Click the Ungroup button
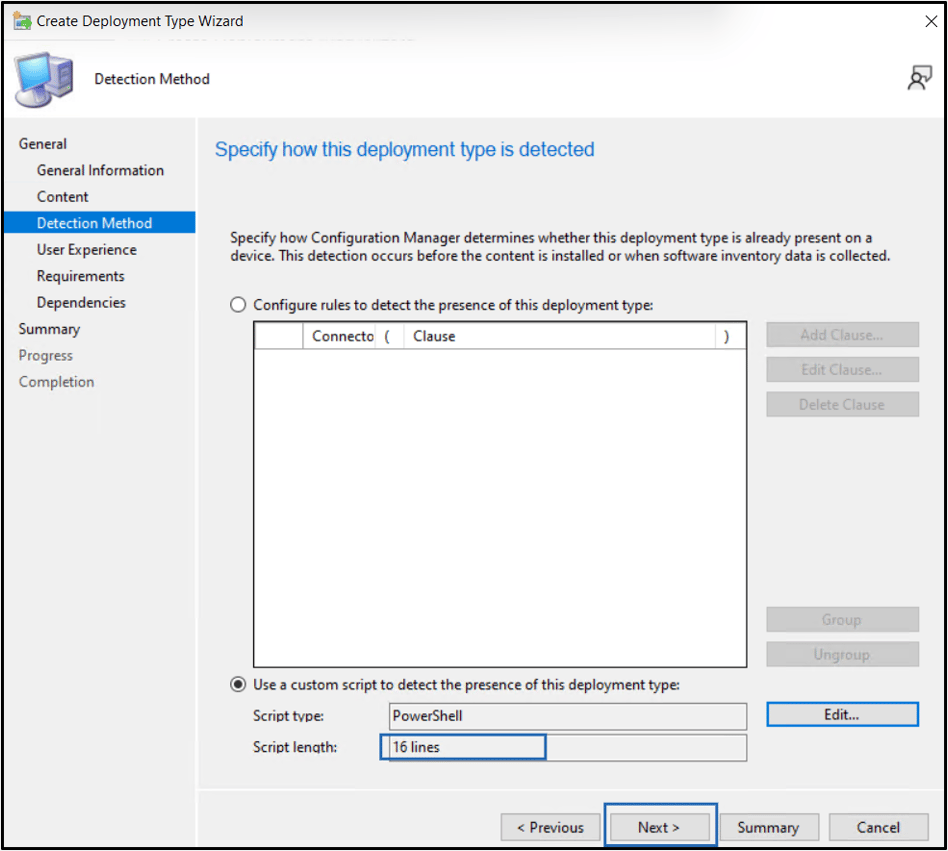 click(842, 655)
